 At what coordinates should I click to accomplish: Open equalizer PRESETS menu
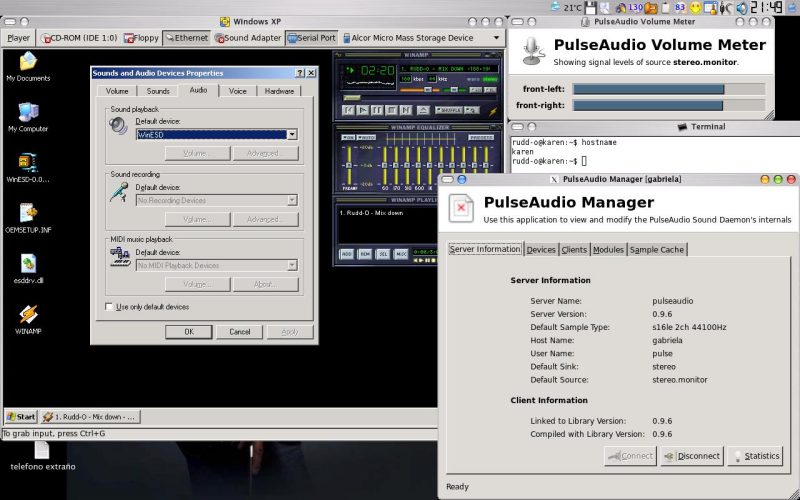click(481, 138)
